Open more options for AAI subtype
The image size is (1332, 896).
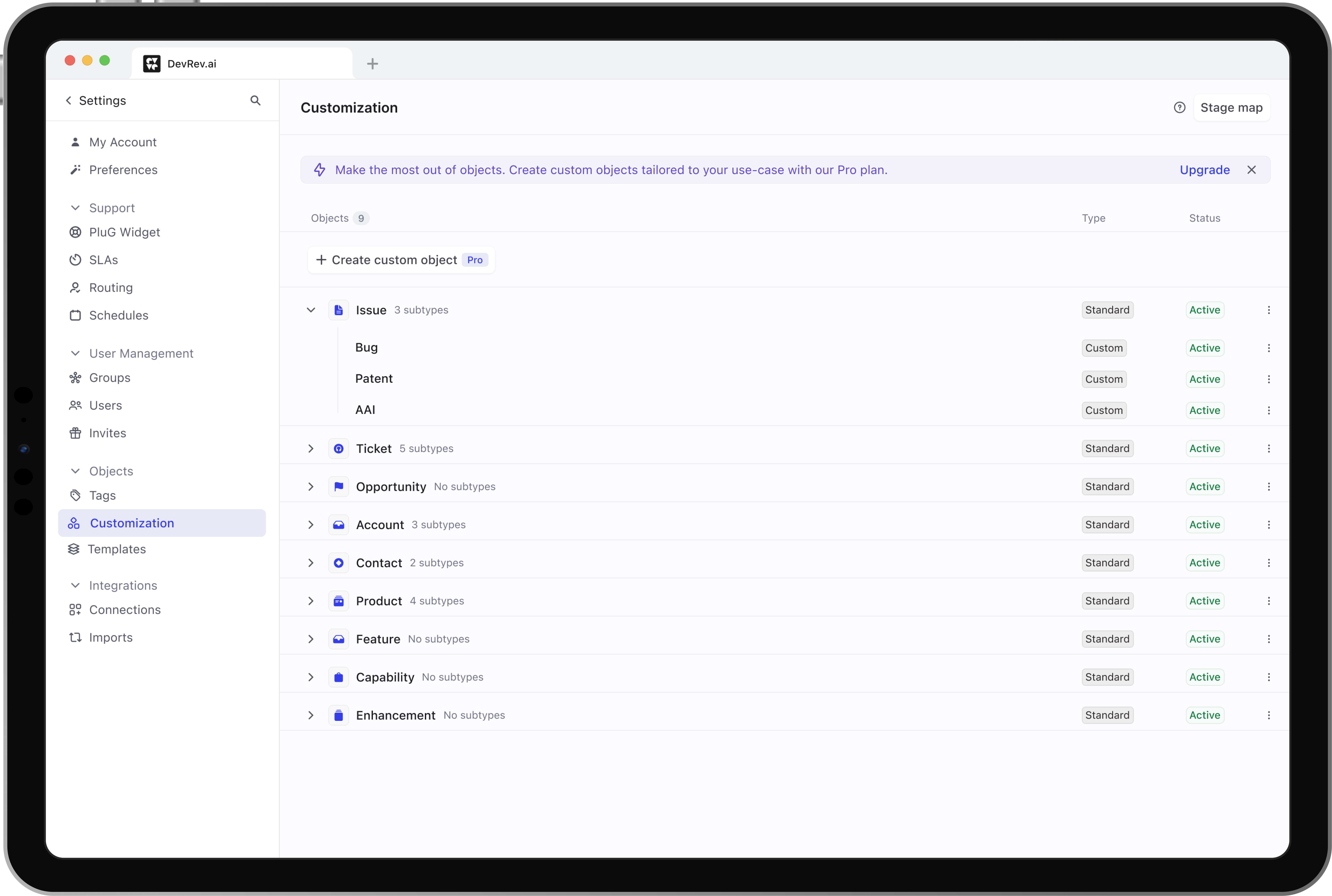point(1269,410)
